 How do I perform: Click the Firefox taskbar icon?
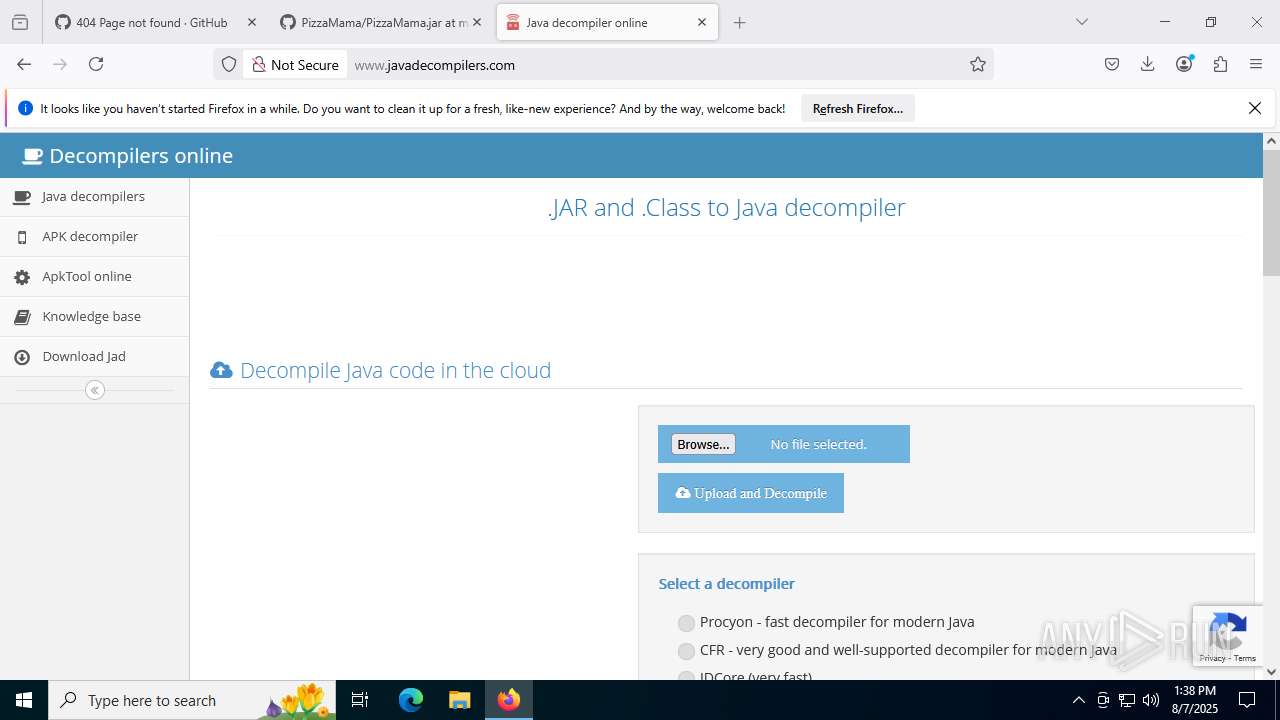point(509,700)
